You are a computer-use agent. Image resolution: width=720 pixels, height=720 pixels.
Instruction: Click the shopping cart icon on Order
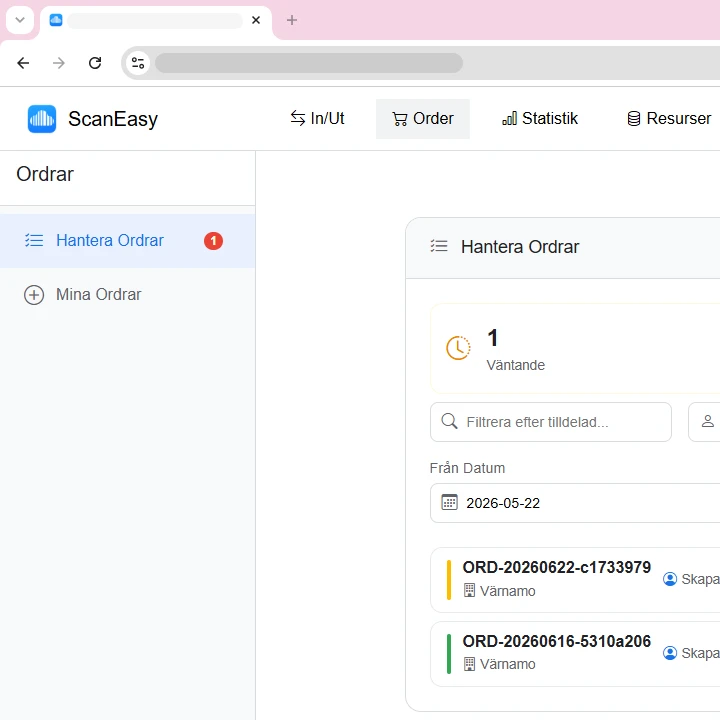[x=399, y=119]
